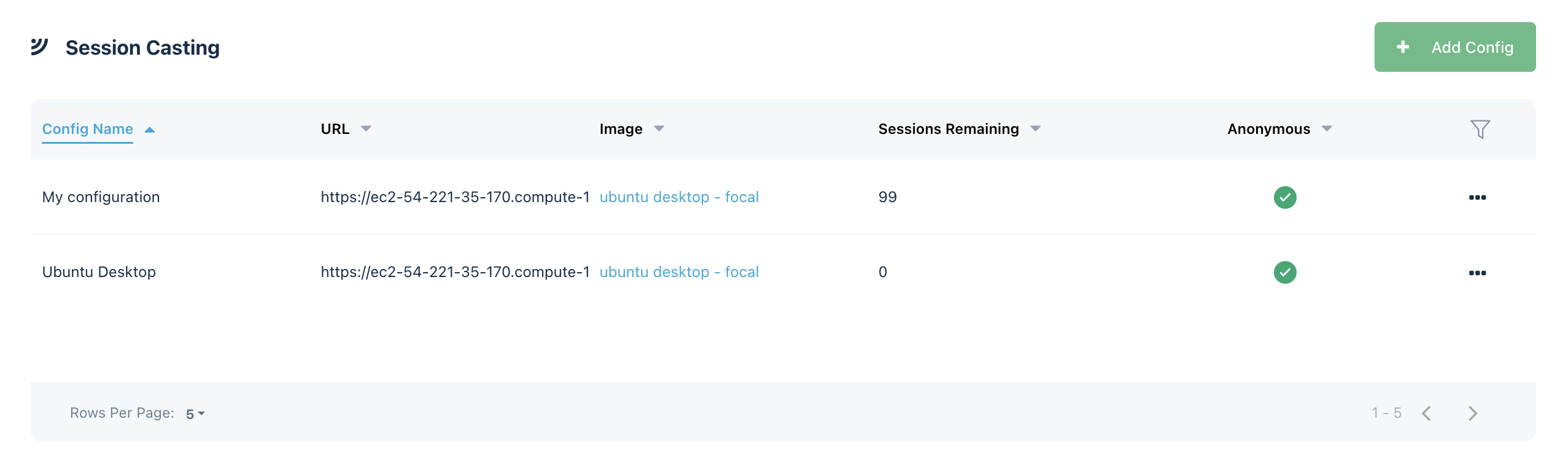Expand the Image column sort dropdown
Viewport: 1568px width, 473px height.
coord(659,129)
